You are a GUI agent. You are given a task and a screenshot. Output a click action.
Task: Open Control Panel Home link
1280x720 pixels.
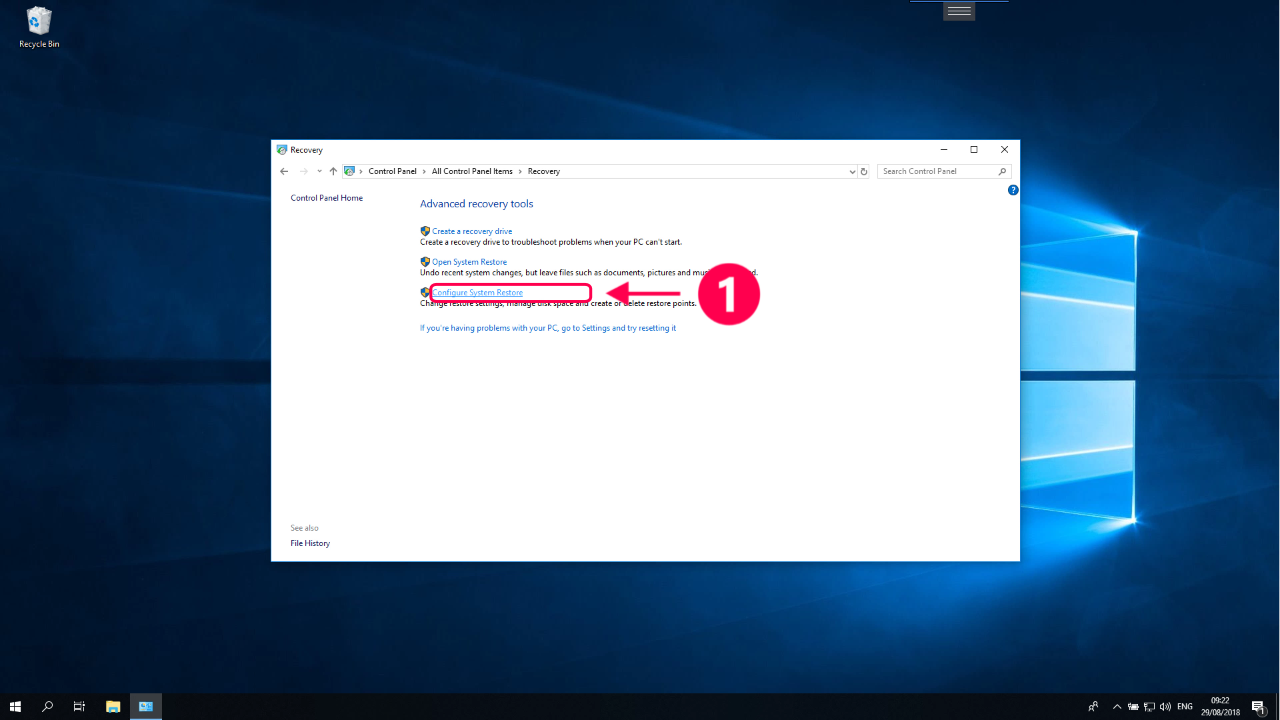327,198
